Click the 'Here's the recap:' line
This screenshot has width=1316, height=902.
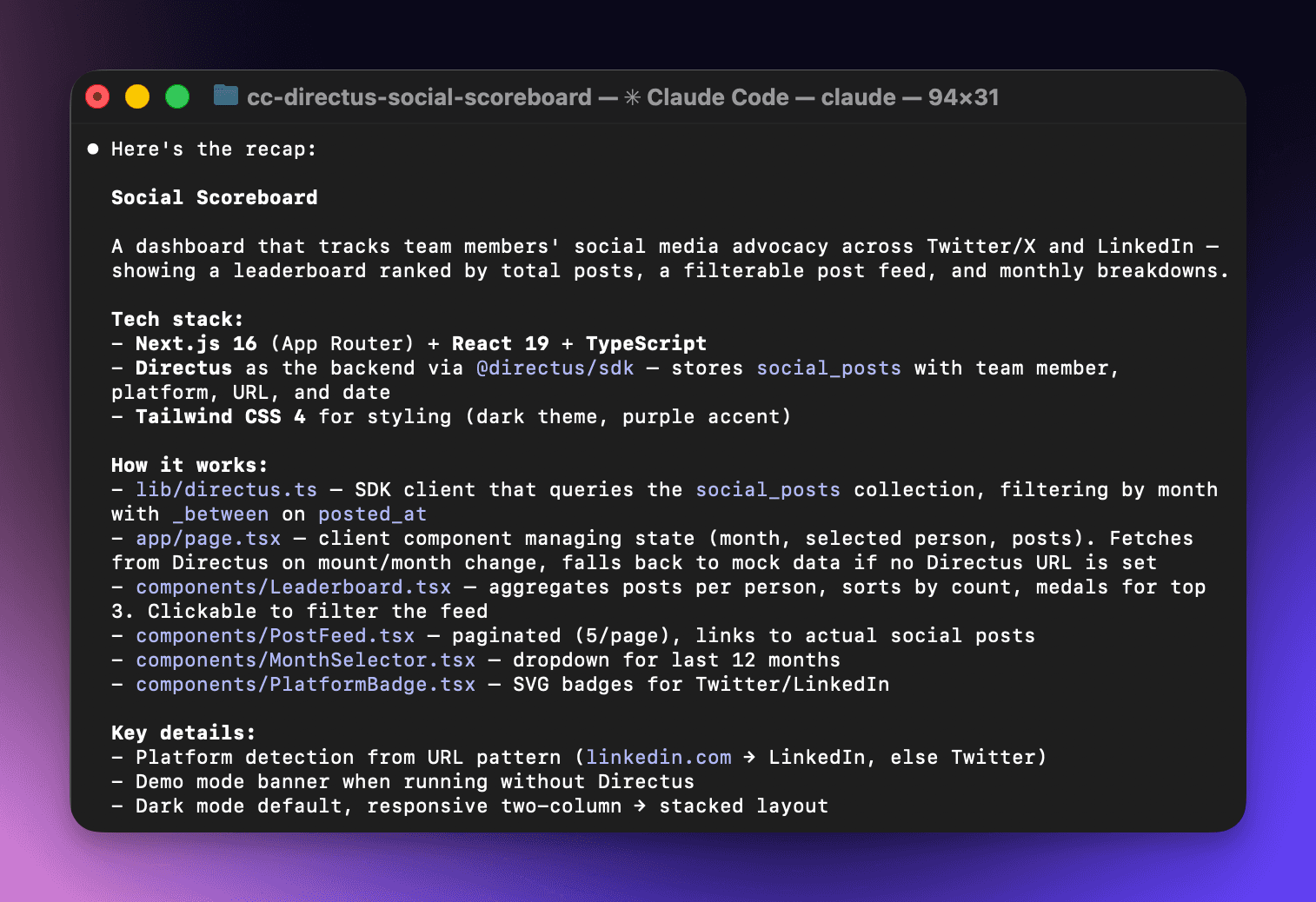215,149
